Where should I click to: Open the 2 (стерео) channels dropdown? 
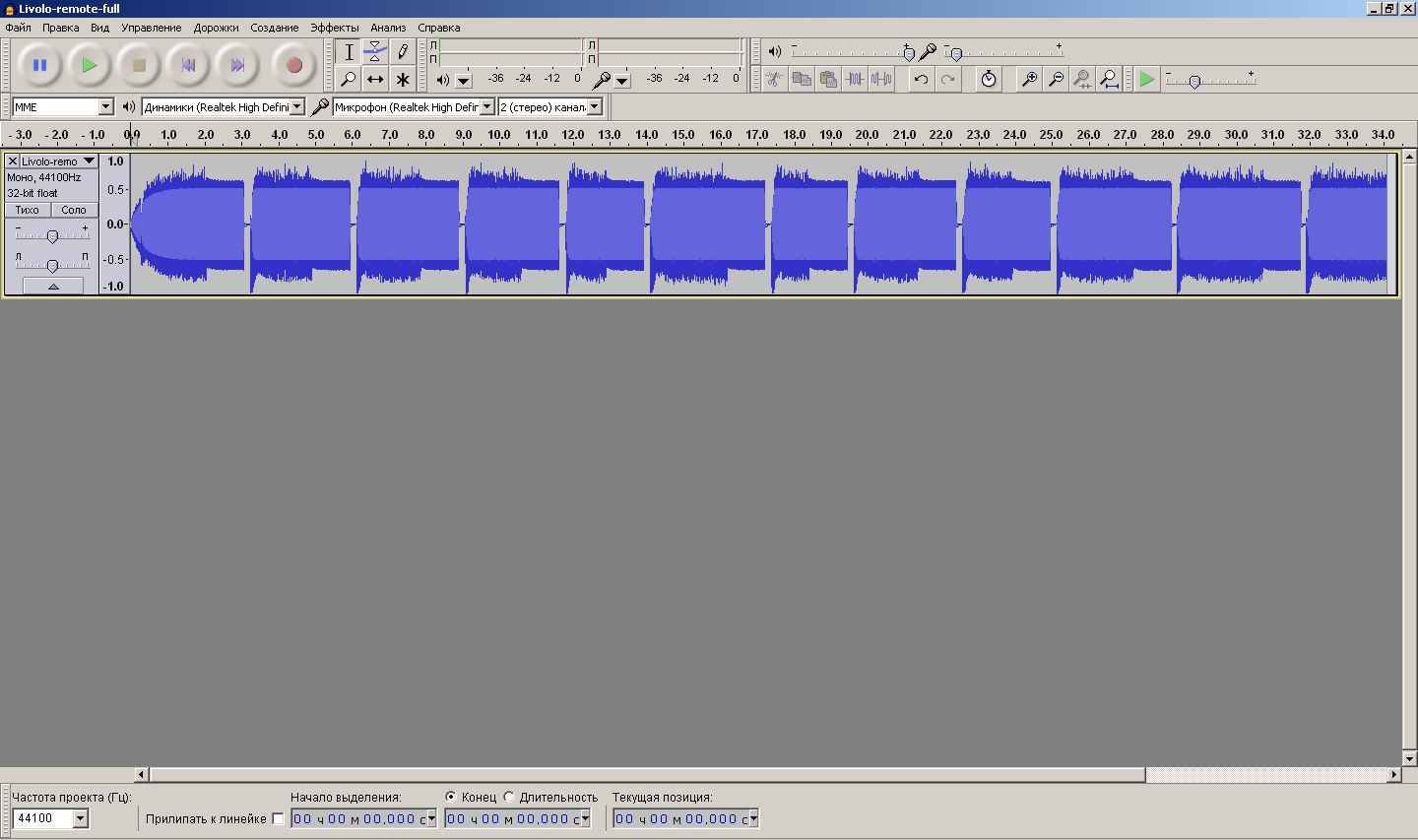(594, 106)
